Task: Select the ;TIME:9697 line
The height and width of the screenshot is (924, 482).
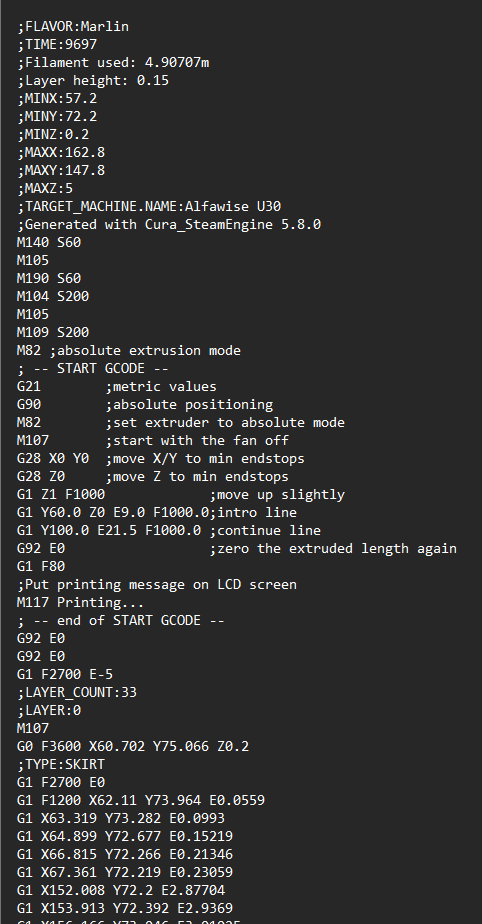Action: 57,44
